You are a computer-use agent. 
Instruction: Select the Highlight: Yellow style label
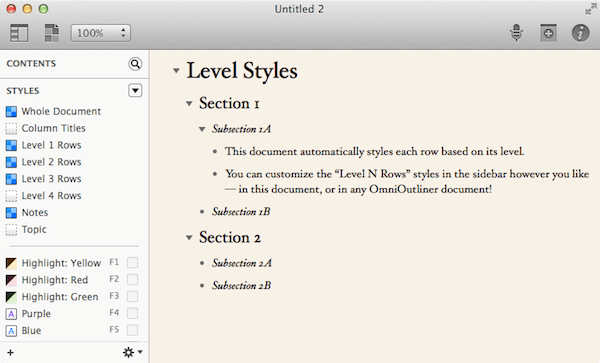point(61,263)
